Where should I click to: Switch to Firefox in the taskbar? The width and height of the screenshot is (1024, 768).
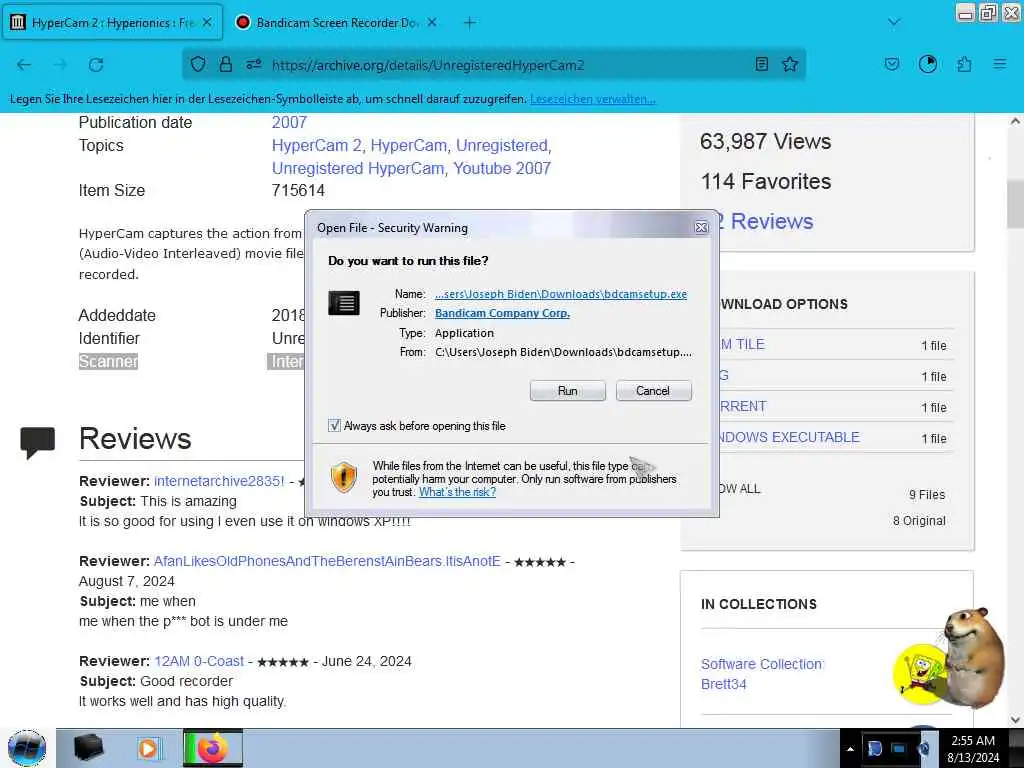(213, 748)
